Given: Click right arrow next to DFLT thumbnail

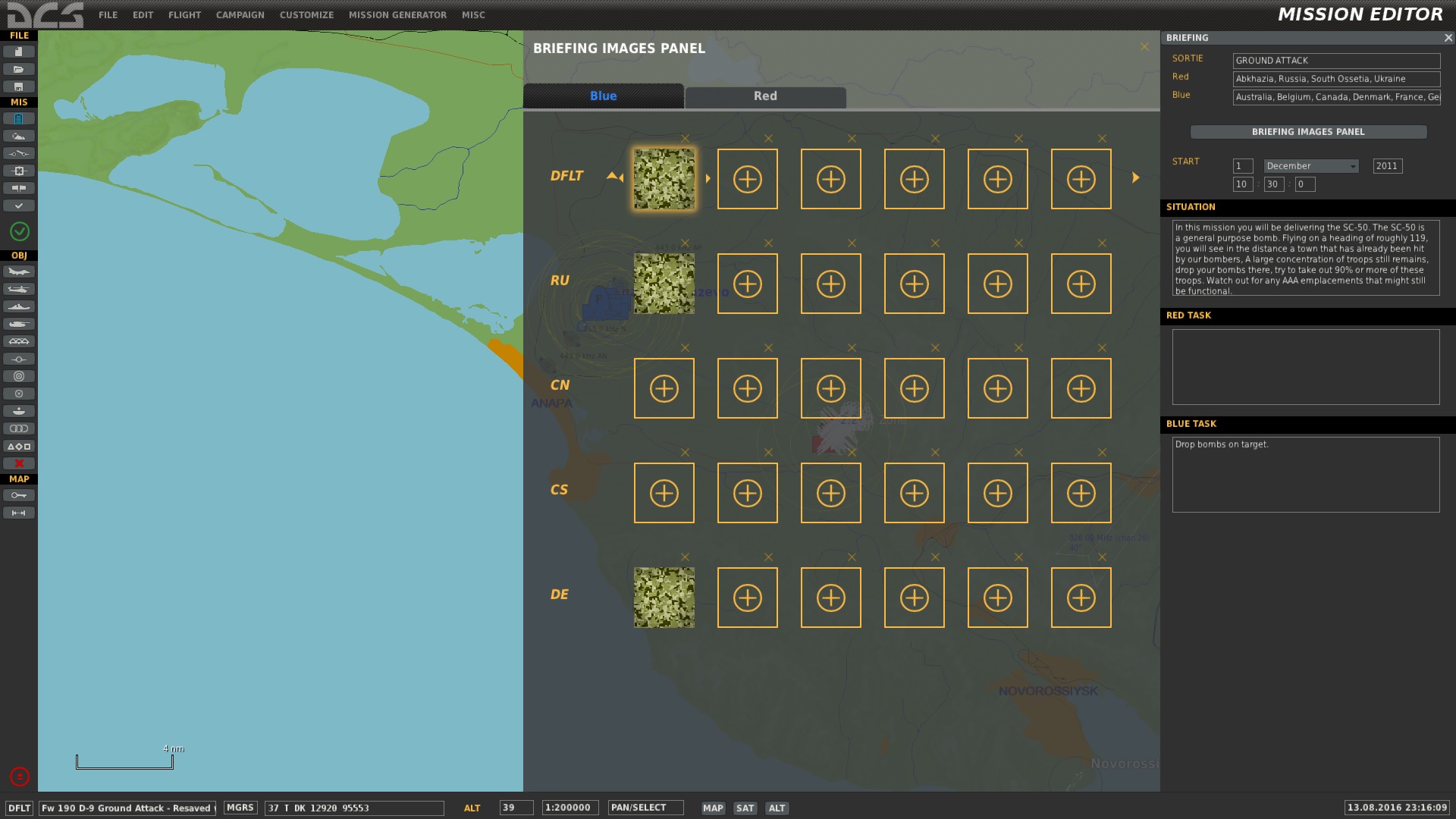Looking at the screenshot, I should [x=708, y=179].
